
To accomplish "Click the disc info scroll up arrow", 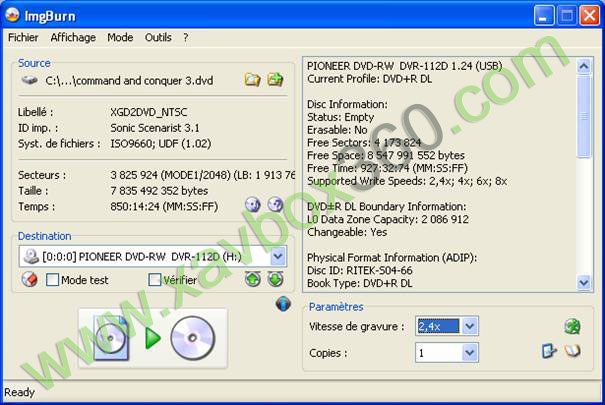I will point(584,66).
